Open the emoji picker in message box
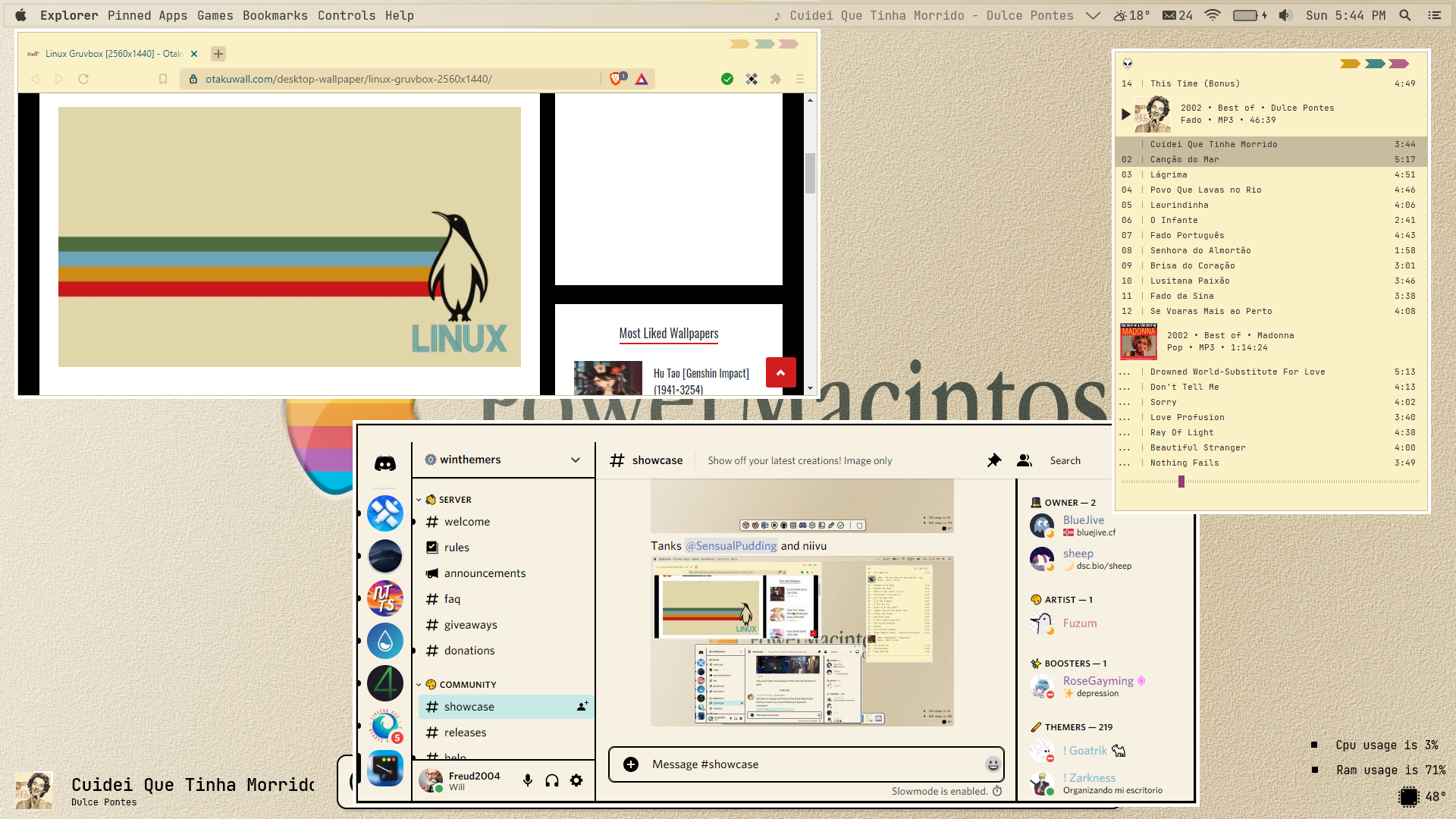 (x=992, y=764)
